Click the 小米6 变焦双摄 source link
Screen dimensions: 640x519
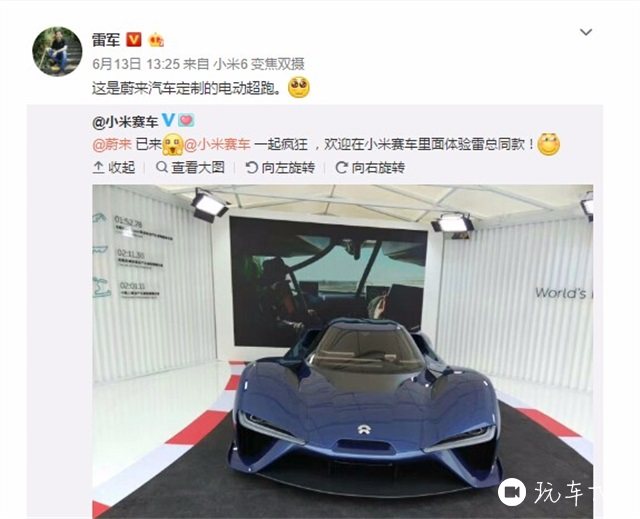pyautogui.click(x=260, y=64)
